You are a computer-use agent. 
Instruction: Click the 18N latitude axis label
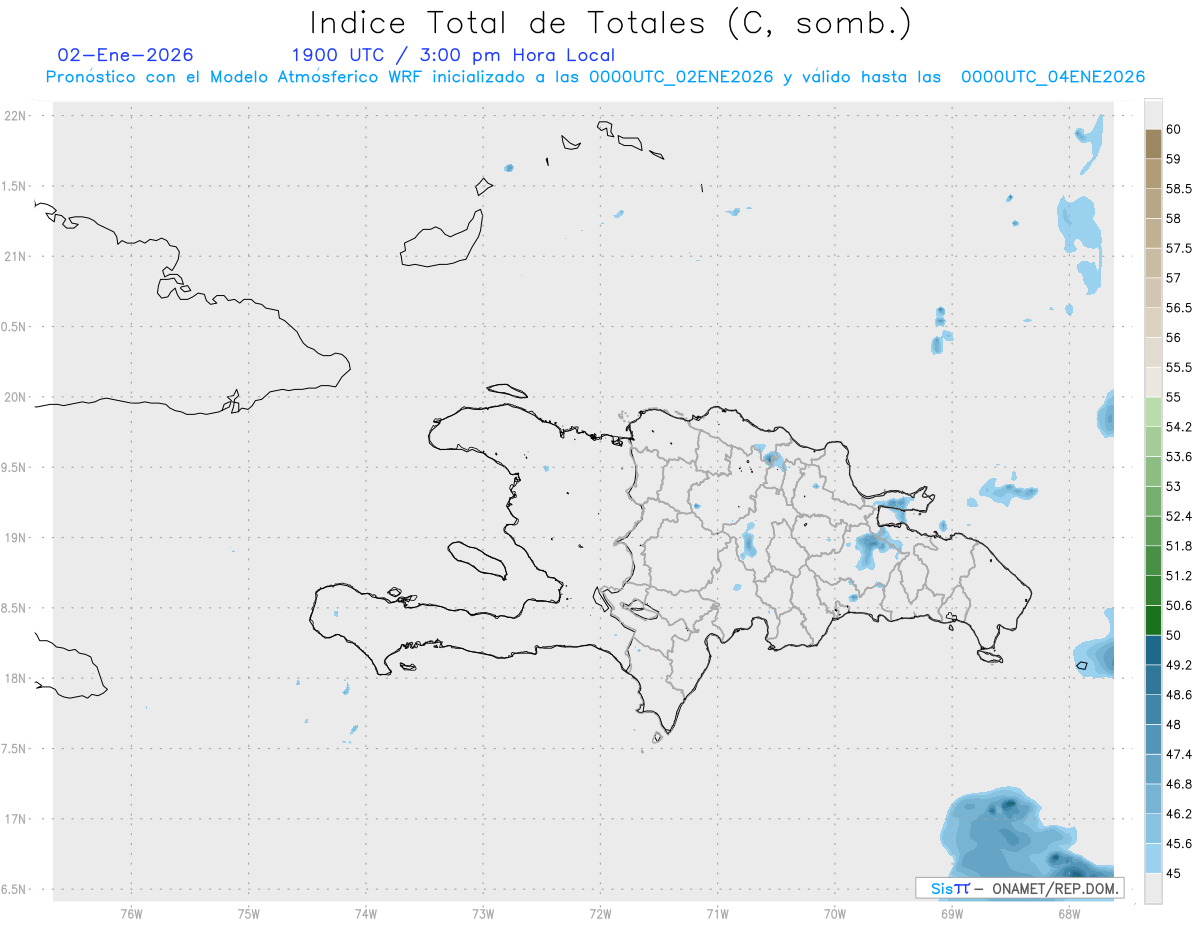pos(17,679)
